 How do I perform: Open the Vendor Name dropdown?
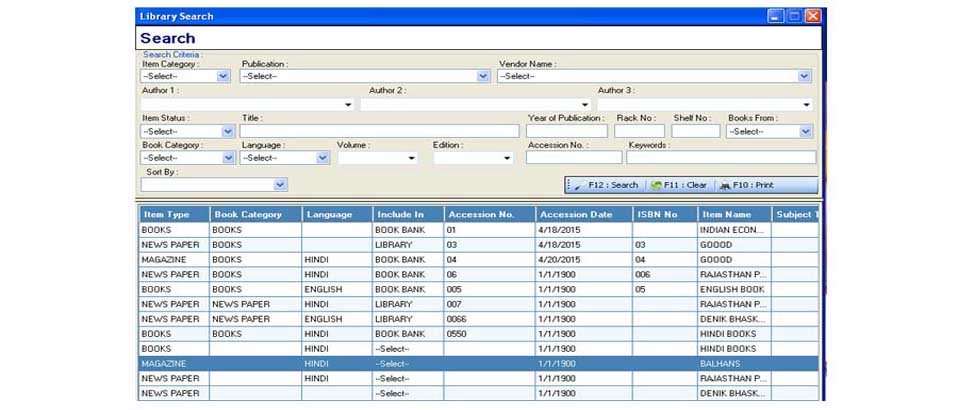[x=804, y=76]
